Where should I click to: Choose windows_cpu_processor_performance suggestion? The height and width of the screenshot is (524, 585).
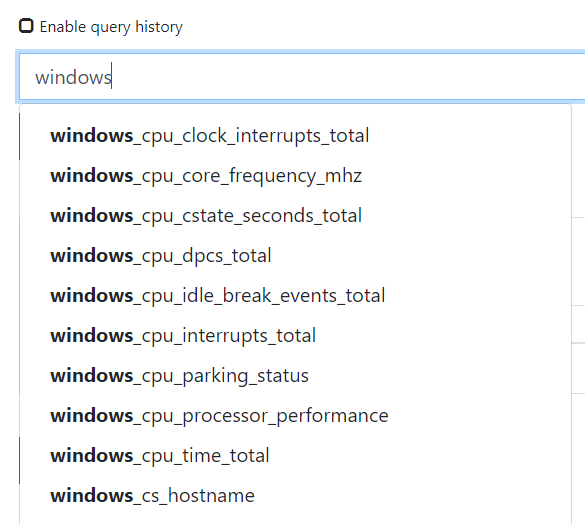point(295,415)
